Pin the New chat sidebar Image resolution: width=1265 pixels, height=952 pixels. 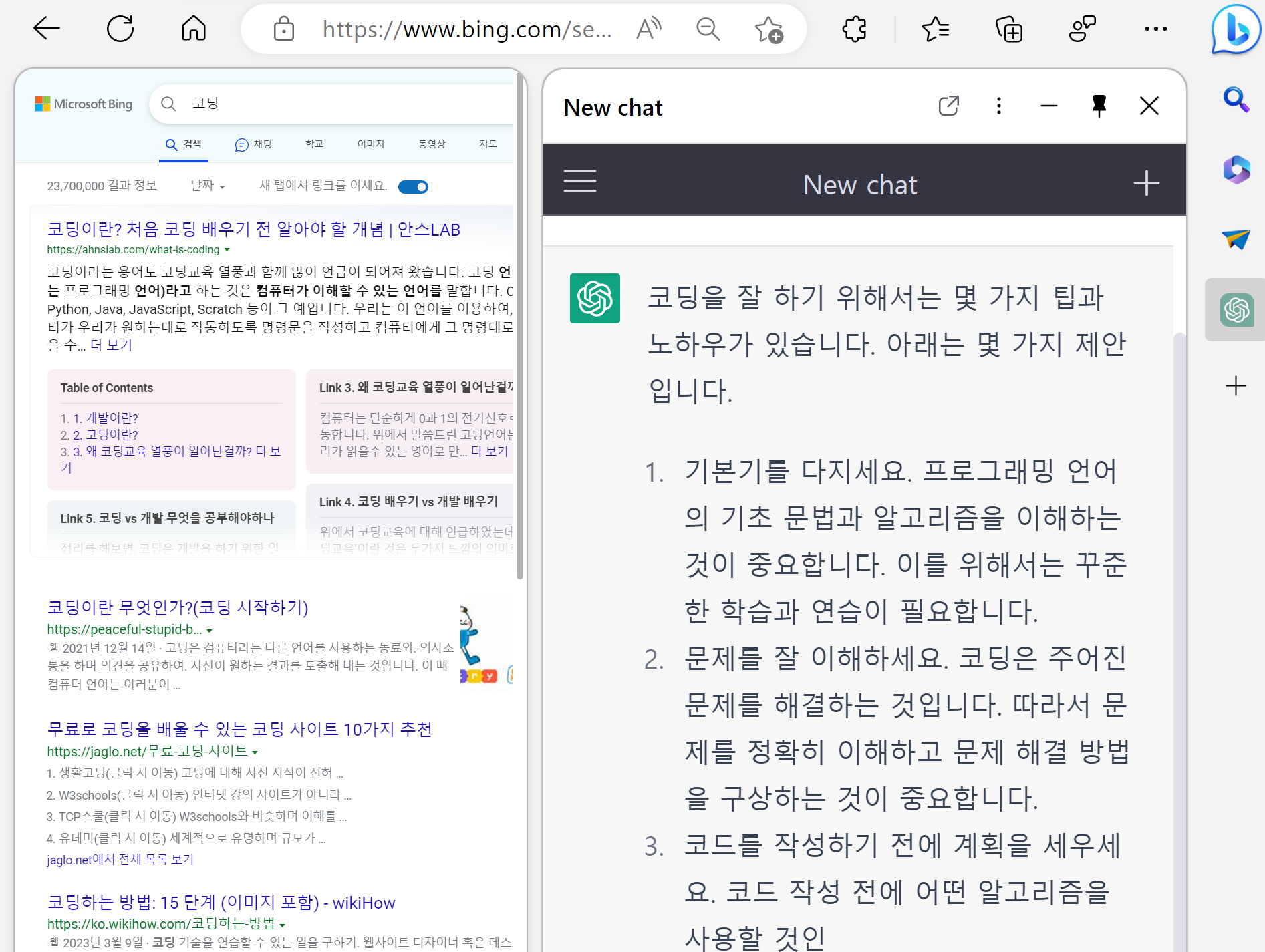(1099, 106)
